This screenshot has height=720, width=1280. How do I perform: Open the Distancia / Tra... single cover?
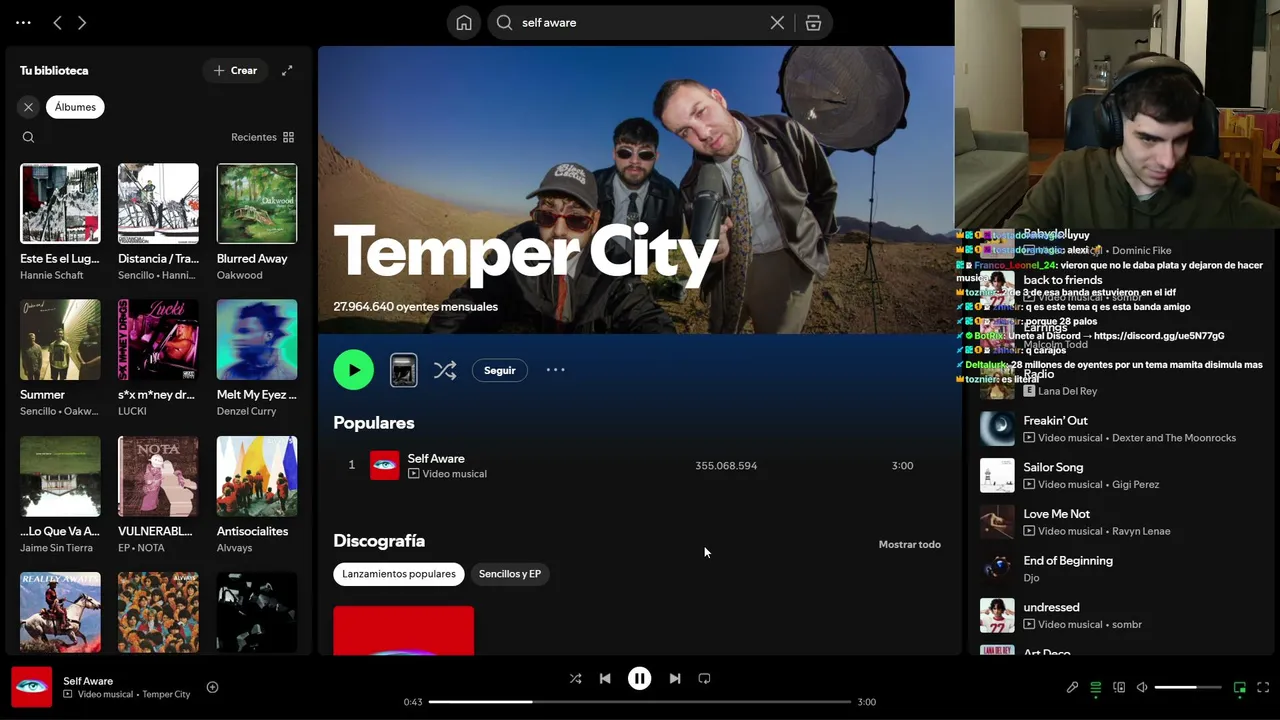coord(158,204)
